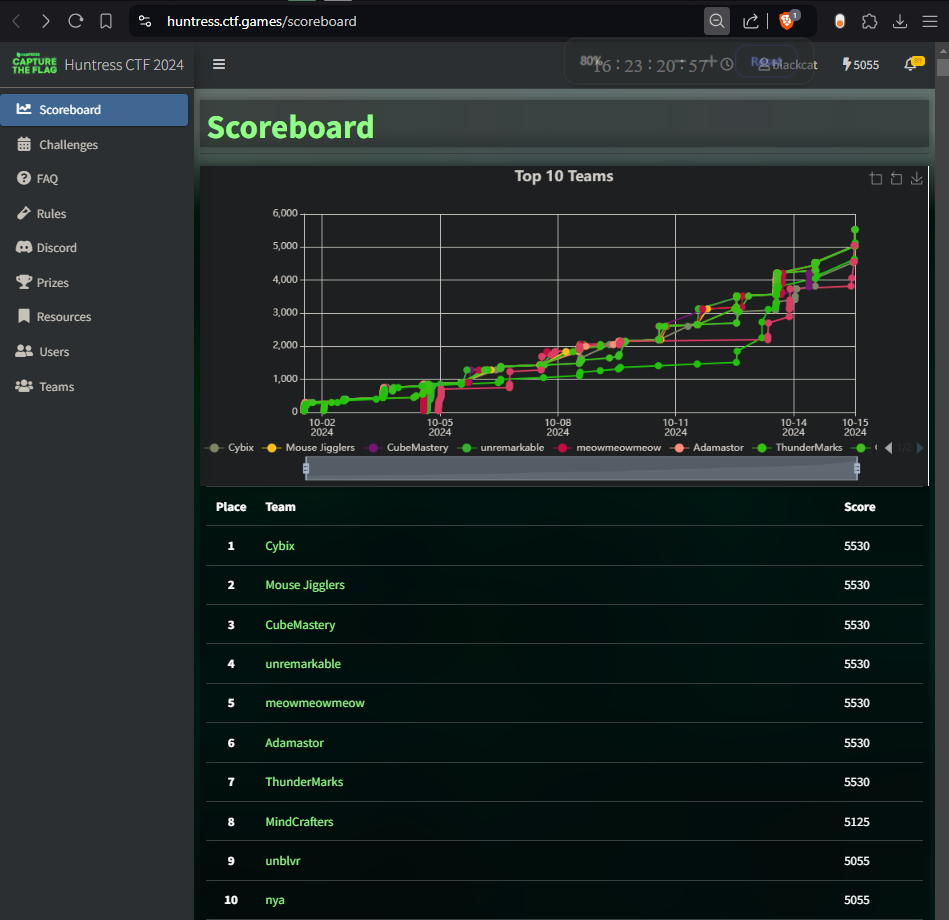Open meowmeowmeow team link
The height and width of the screenshot is (920, 949).
click(315, 703)
